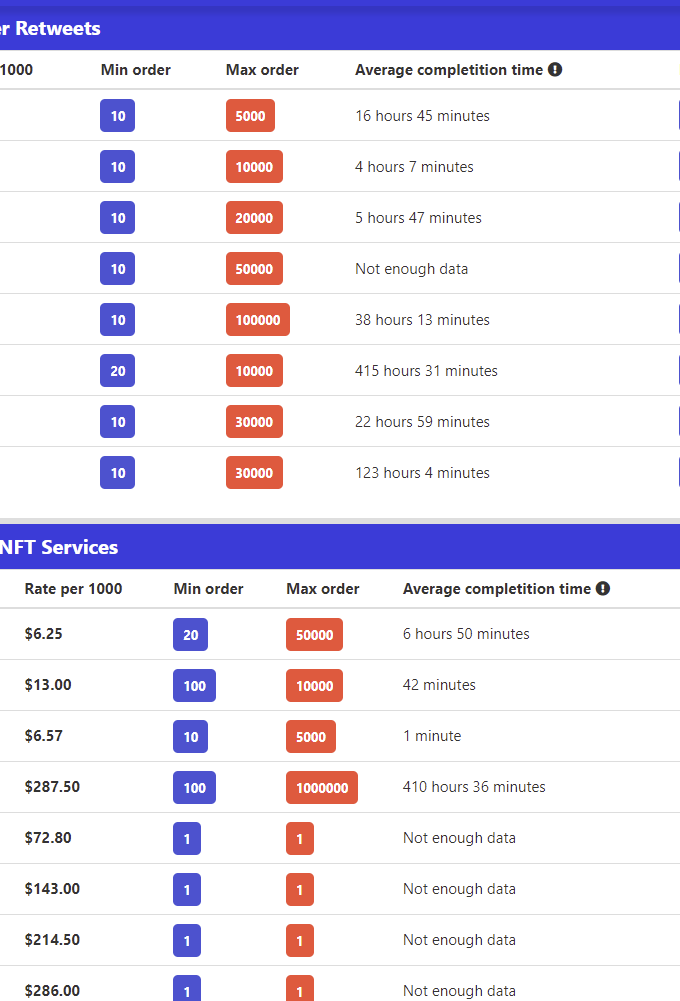This screenshot has height=1001, width=680.
Task: Select the 100000 max order badge
Action: tap(258, 320)
